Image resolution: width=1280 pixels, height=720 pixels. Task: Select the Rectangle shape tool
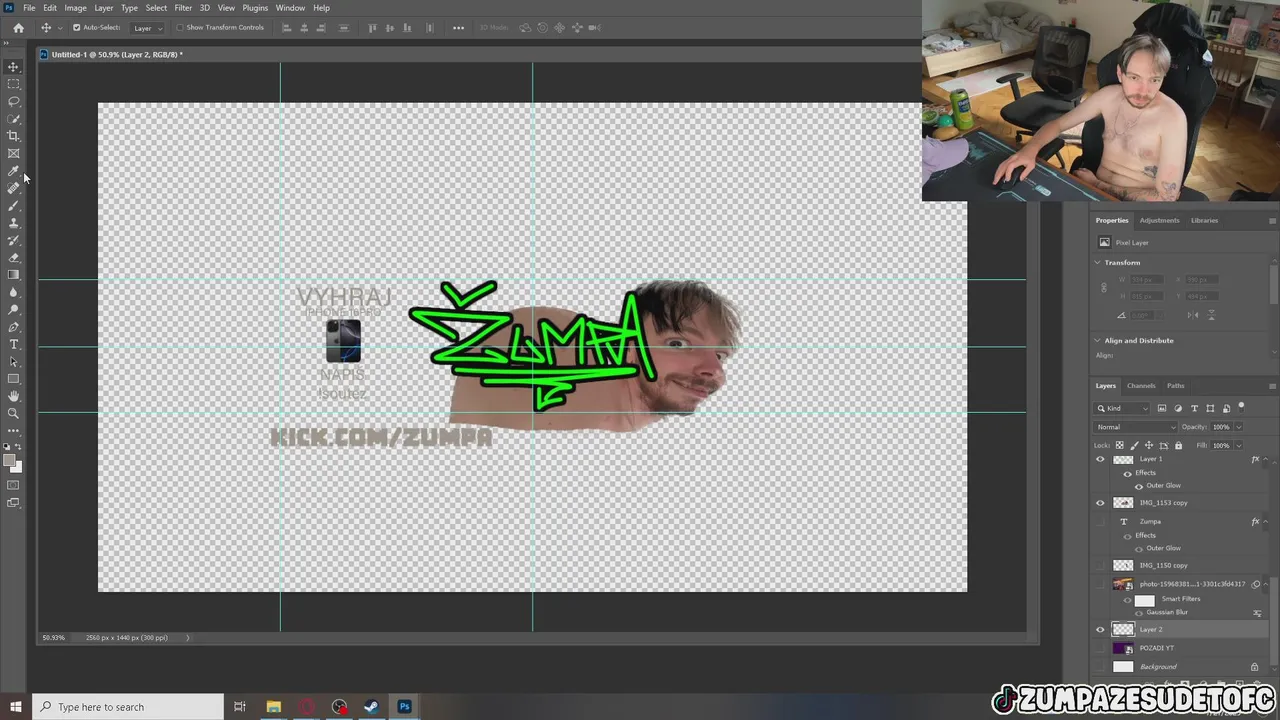(x=13, y=379)
